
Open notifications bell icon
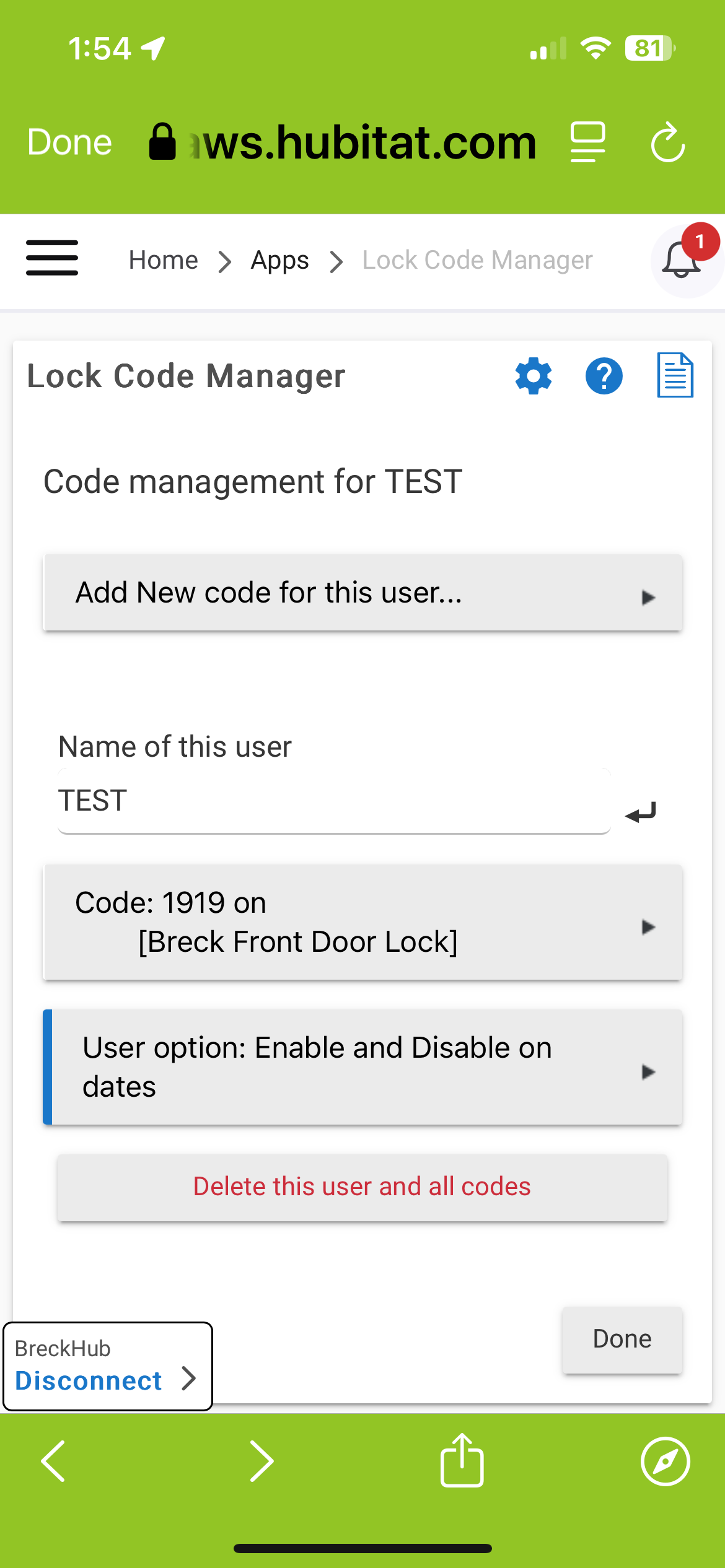click(682, 260)
